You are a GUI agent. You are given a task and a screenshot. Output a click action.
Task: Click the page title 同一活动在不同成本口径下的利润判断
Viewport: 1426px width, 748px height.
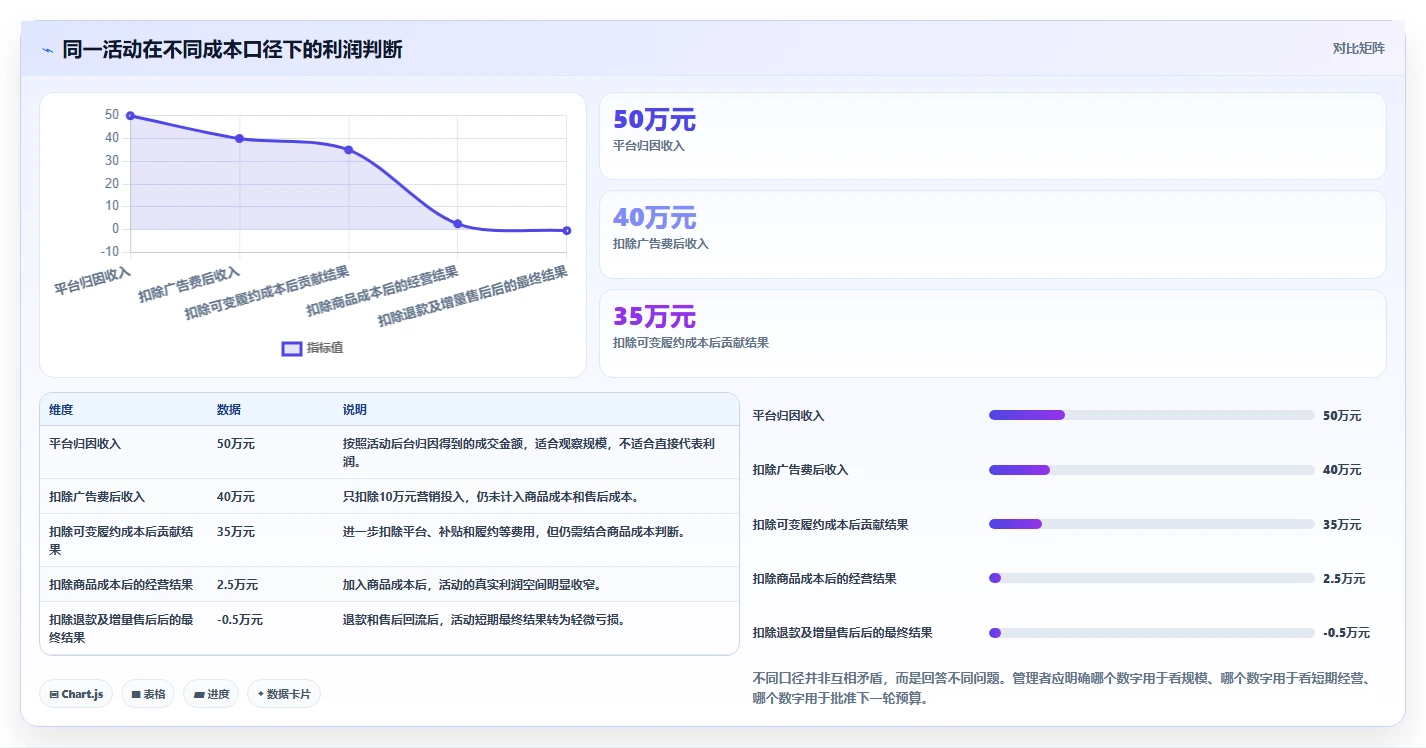[232, 49]
